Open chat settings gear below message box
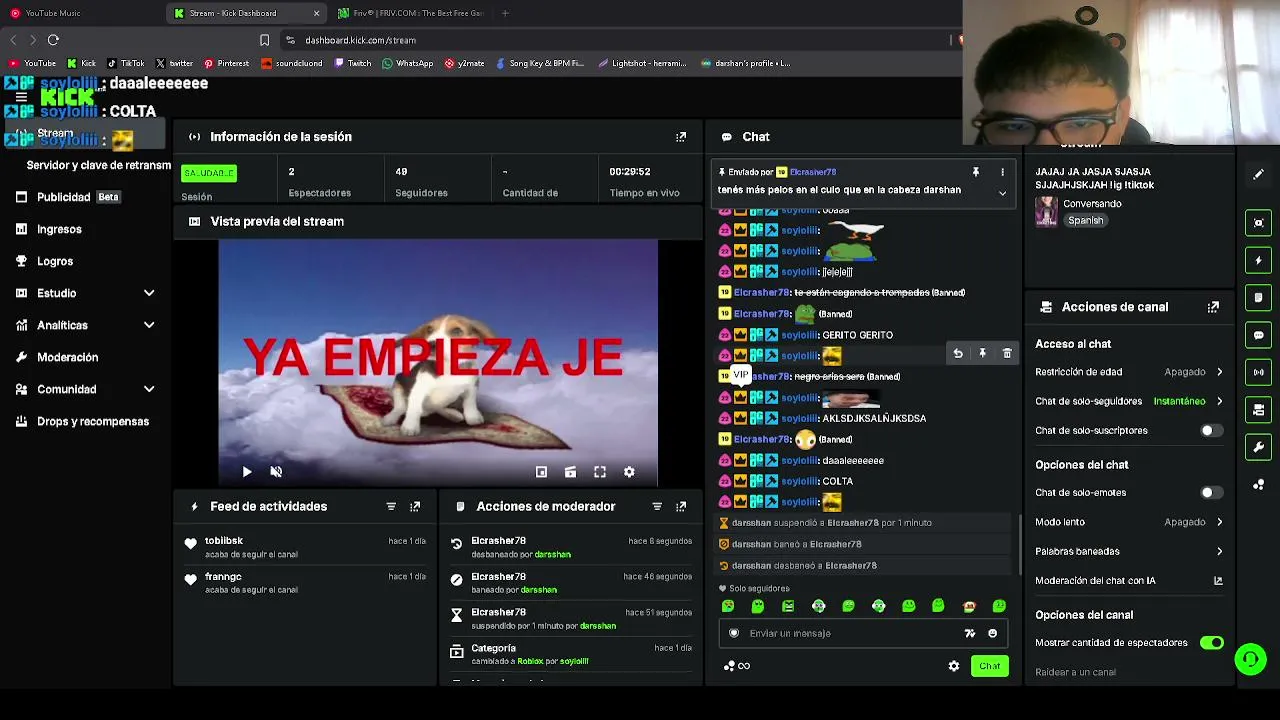1280x720 pixels. point(954,666)
